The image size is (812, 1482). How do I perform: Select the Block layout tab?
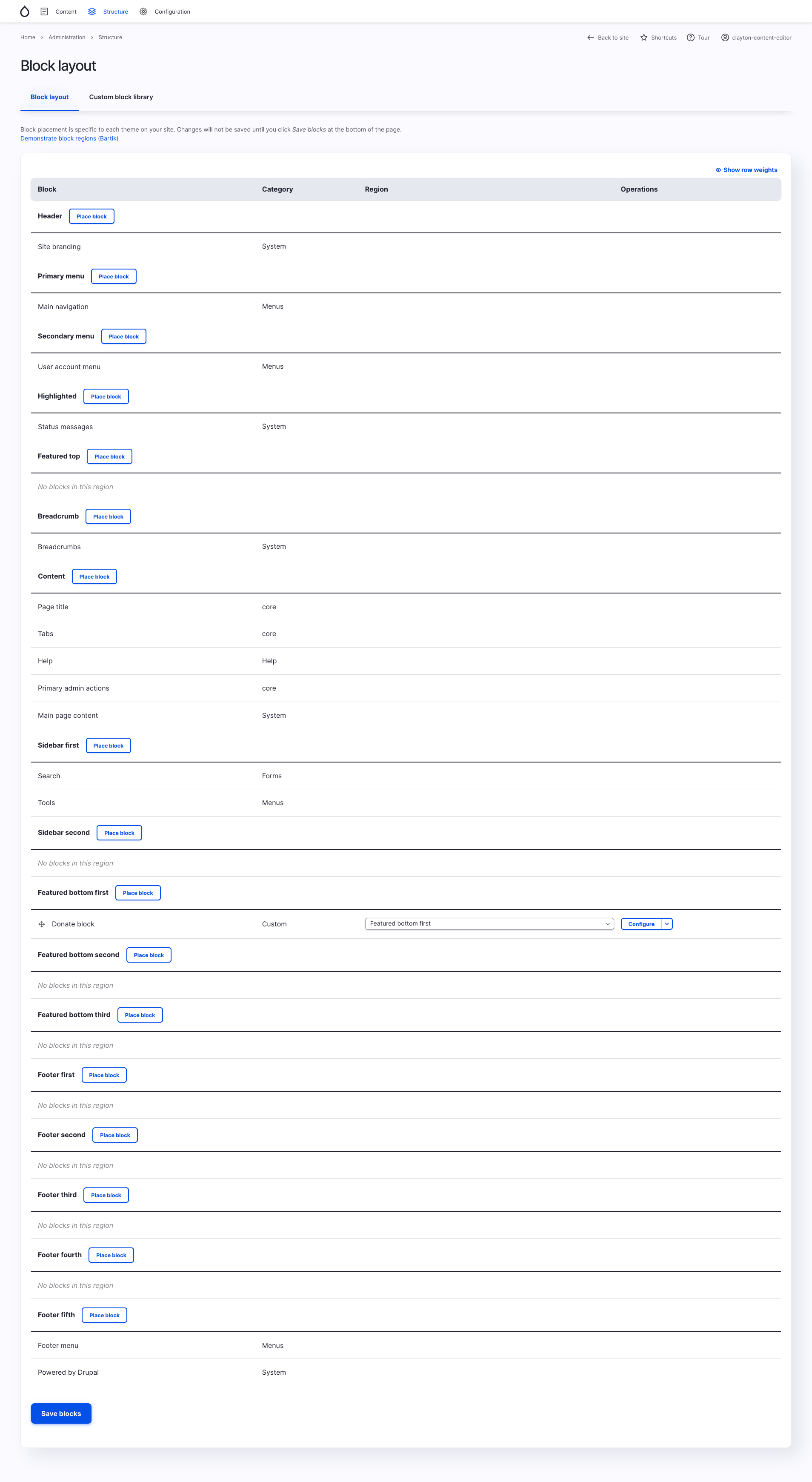click(x=49, y=97)
